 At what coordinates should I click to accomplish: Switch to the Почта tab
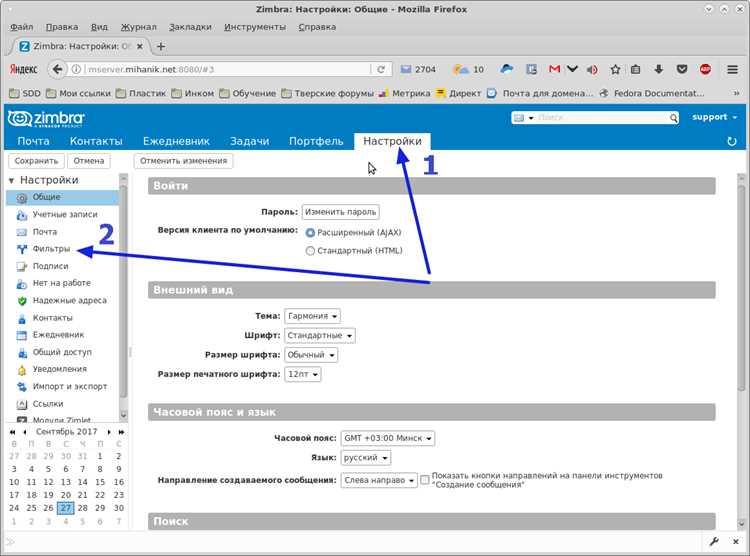click(x=33, y=141)
